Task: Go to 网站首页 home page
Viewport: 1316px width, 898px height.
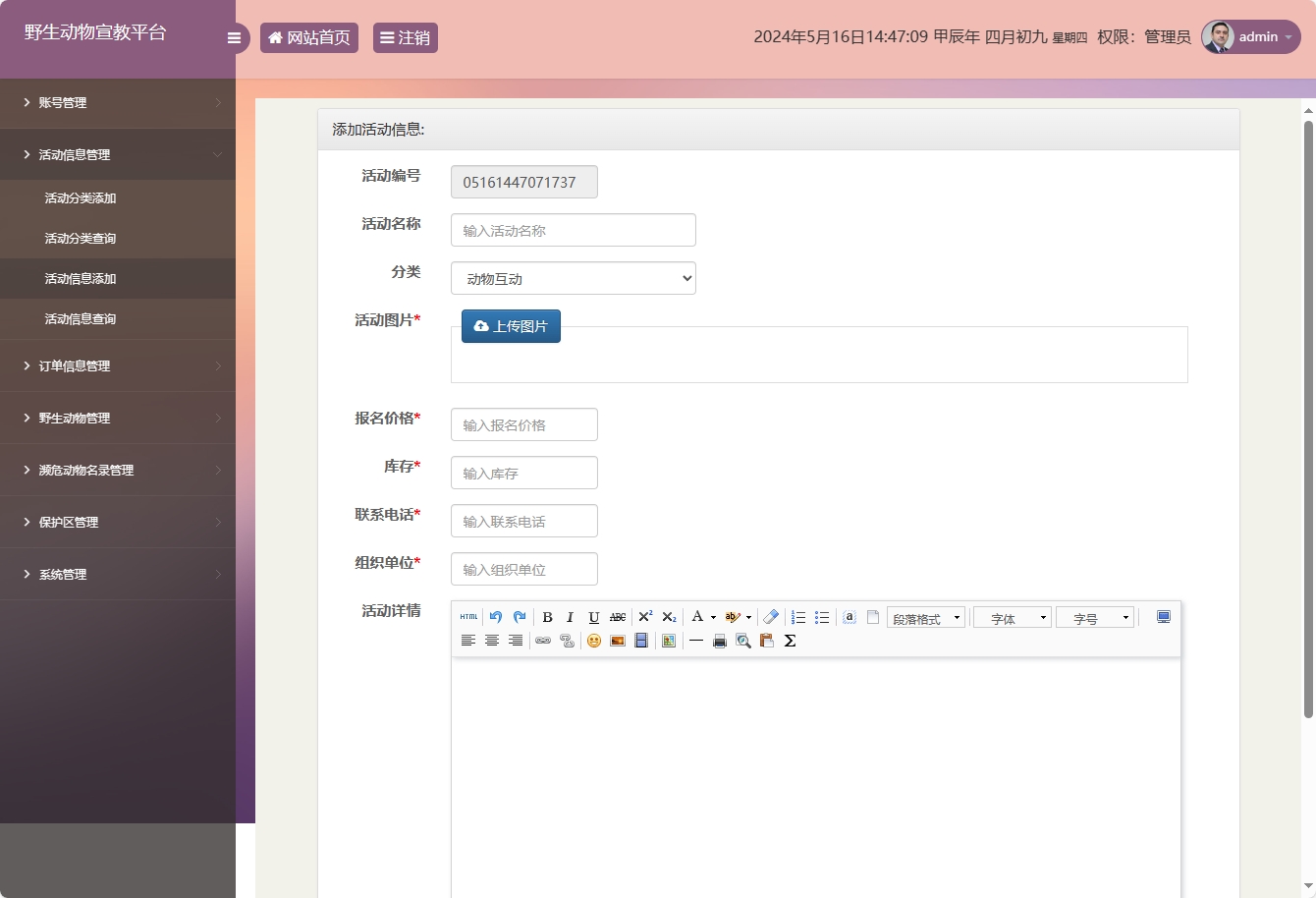Action: click(x=309, y=38)
